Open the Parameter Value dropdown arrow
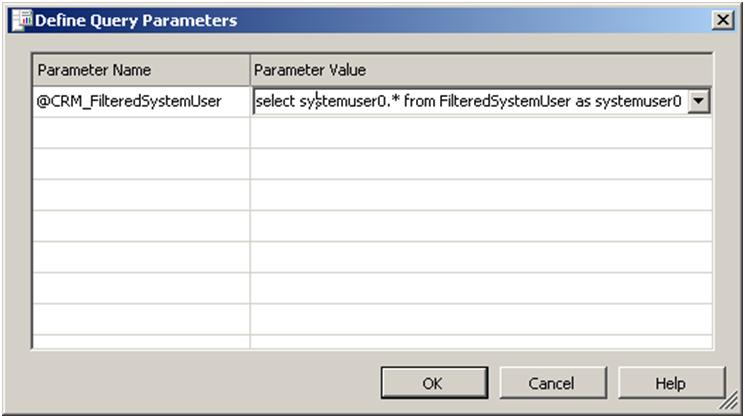The height and width of the screenshot is (418, 745). (x=701, y=101)
